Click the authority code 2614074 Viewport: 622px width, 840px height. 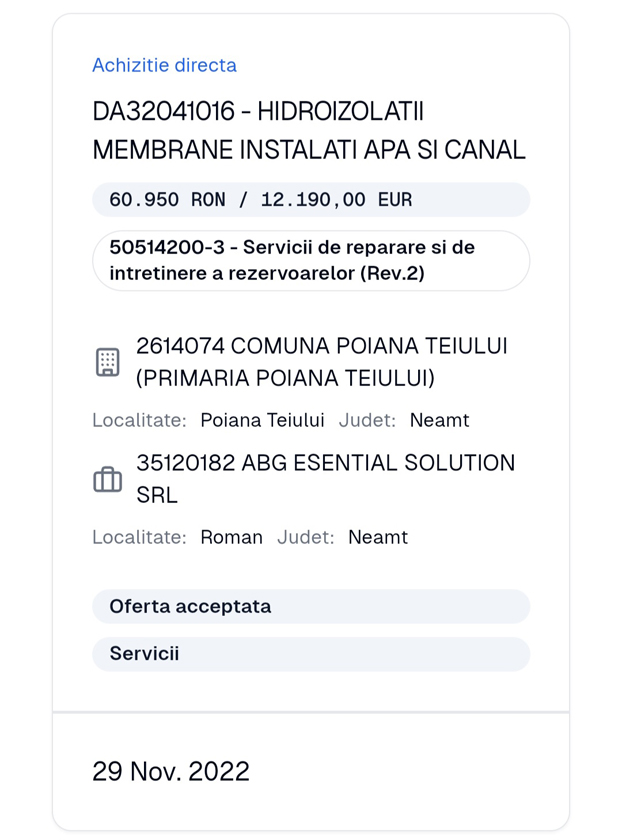172,346
